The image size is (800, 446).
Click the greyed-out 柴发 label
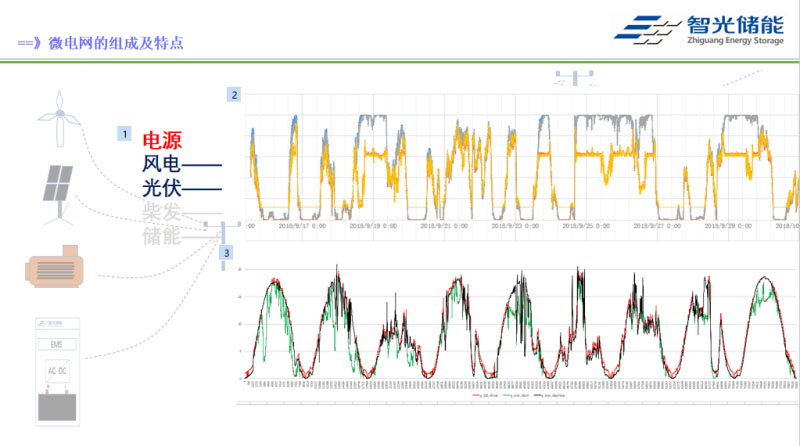click(x=162, y=211)
